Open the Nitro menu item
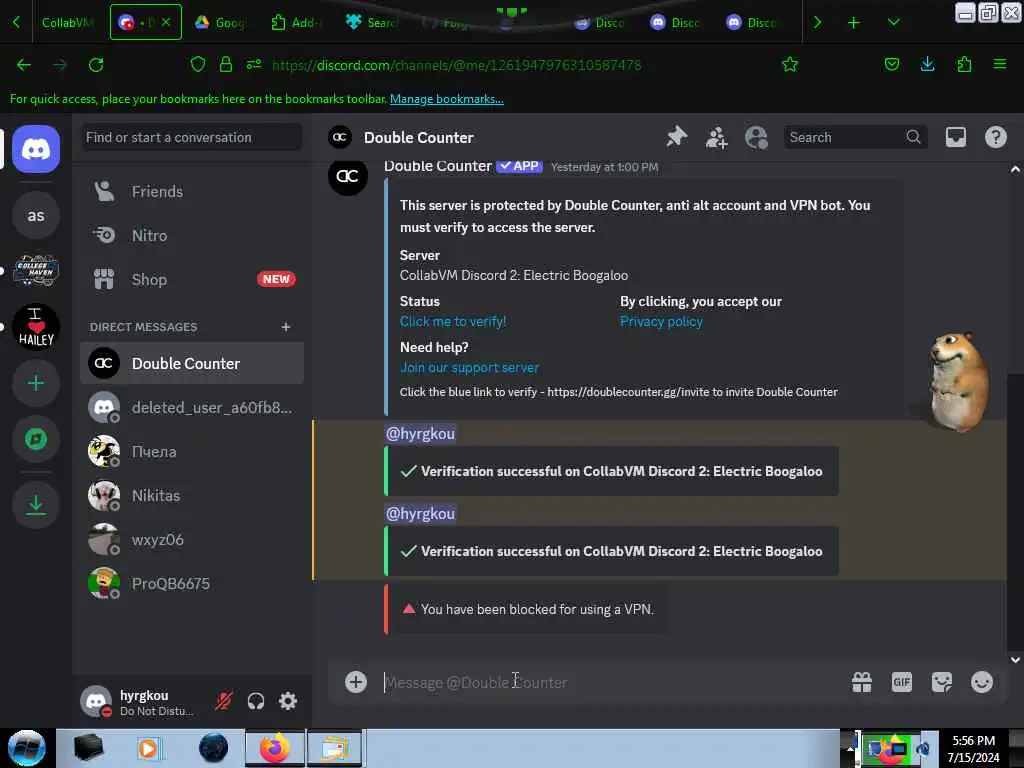Viewport: 1024px width, 768px height. [x=192, y=235]
